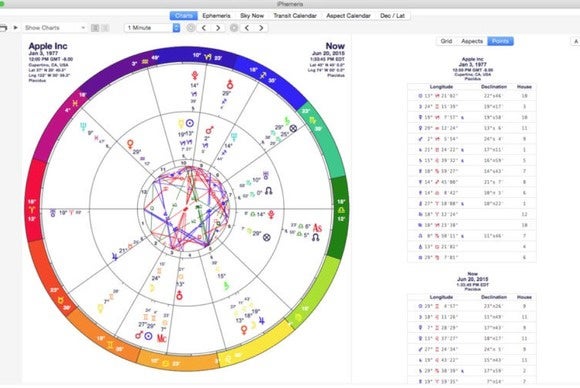
Task: Open the 1 Minute interval dropdown
Action: click(152, 28)
